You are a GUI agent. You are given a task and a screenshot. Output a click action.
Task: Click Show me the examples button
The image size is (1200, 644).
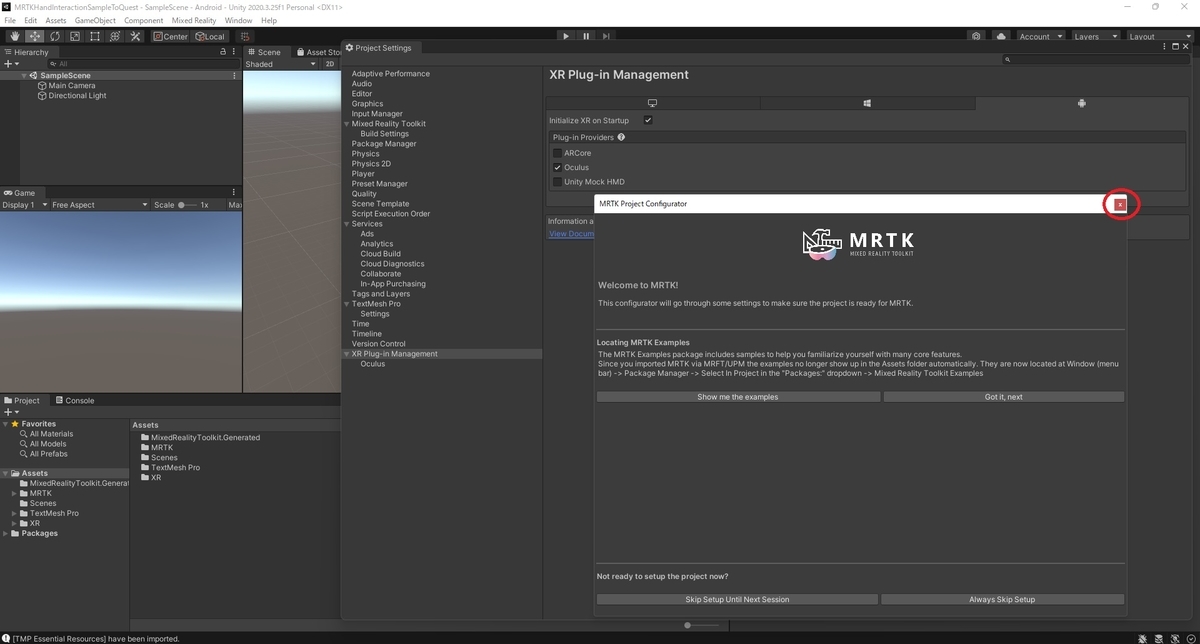coord(738,396)
